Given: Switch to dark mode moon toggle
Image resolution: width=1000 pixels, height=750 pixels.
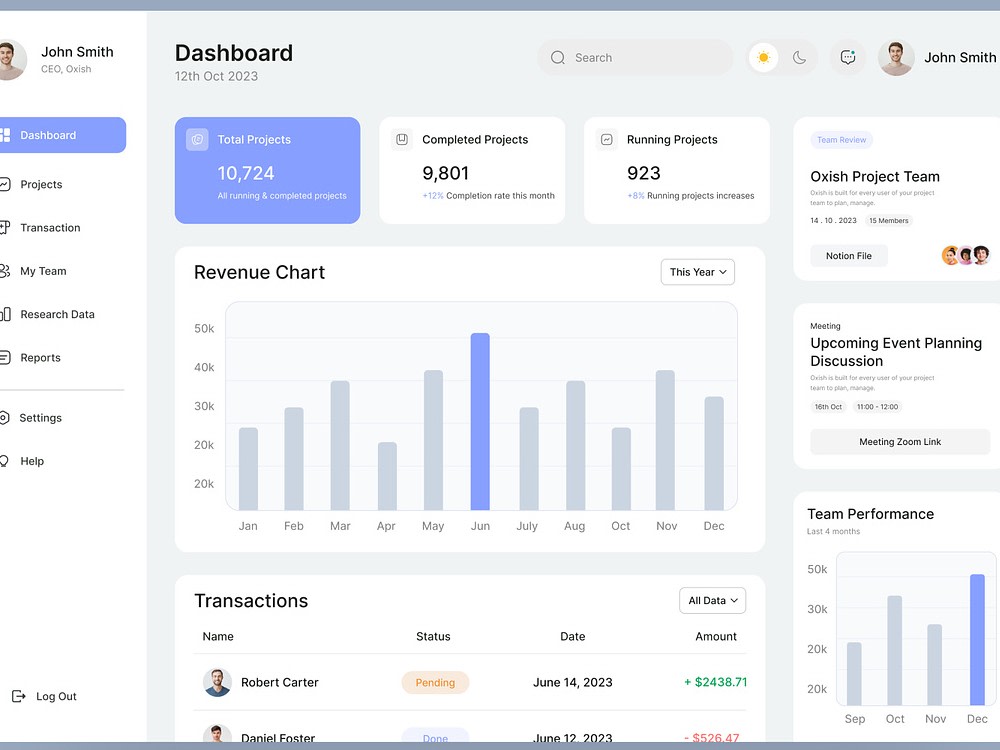Looking at the screenshot, I should click(x=799, y=57).
